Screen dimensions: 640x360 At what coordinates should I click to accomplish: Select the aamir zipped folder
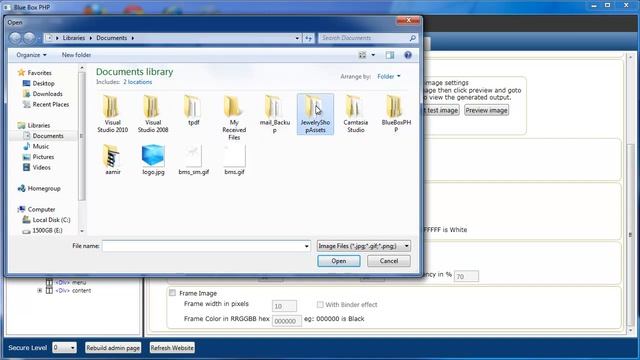pyautogui.click(x=112, y=160)
